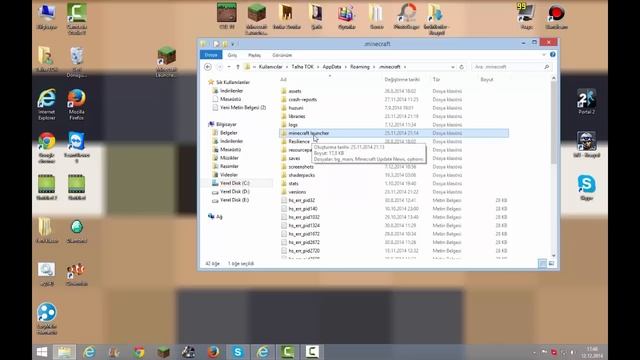Click the versions folder icon
The height and width of the screenshot is (360, 640).
[284, 192]
